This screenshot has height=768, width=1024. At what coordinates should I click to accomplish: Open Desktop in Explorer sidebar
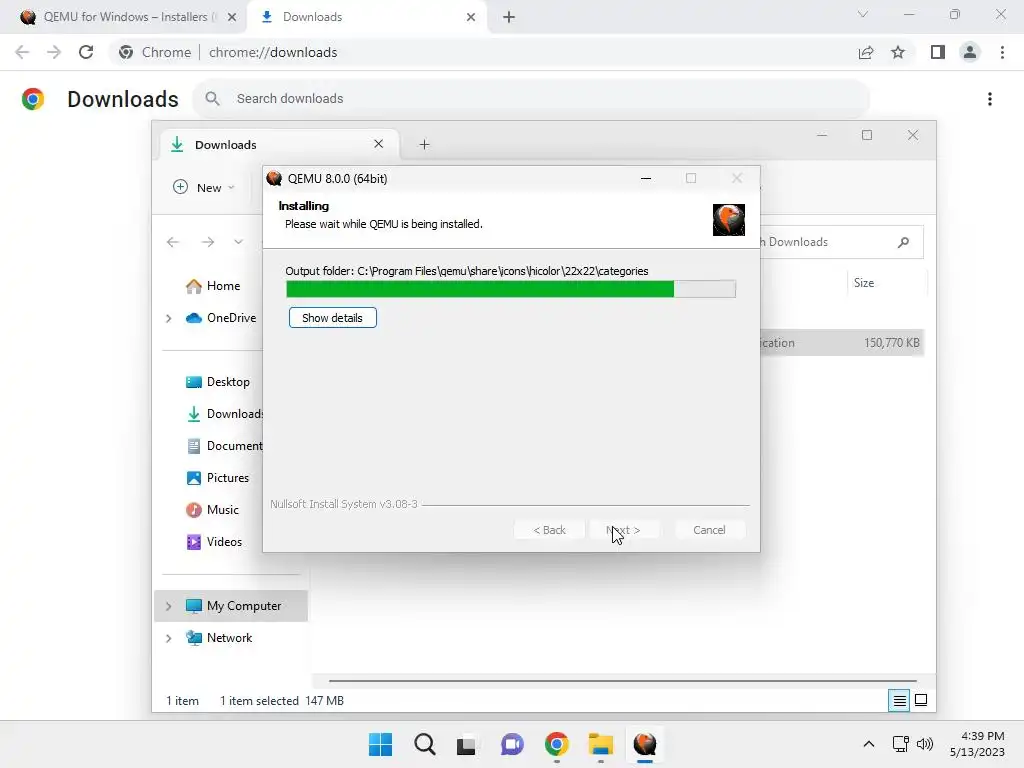point(217,382)
